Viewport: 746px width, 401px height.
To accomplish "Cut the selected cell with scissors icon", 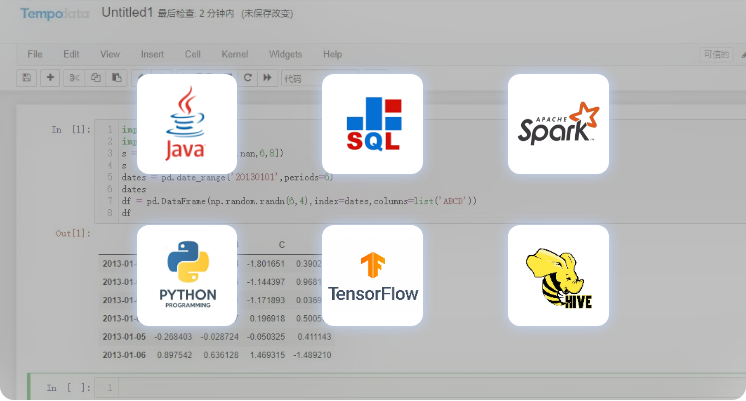I will click(x=74, y=78).
